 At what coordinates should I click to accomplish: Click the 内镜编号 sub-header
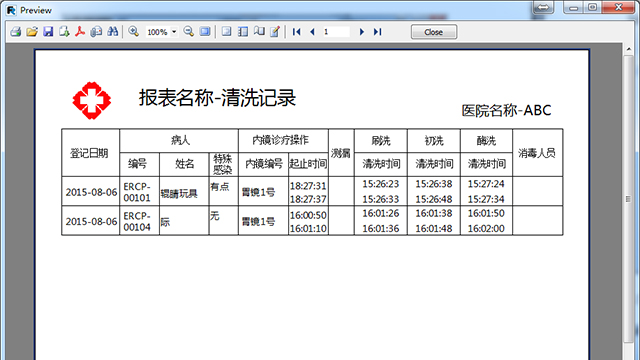click(x=264, y=164)
